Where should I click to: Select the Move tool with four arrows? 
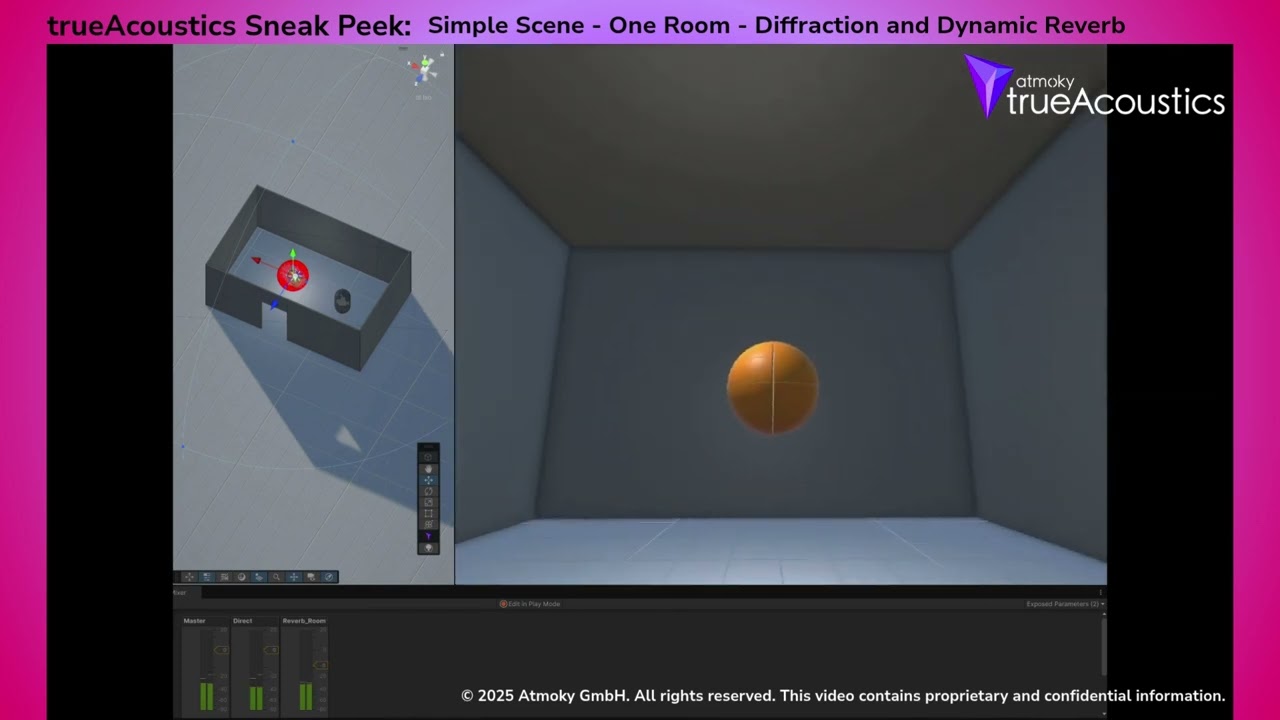click(428, 480)
